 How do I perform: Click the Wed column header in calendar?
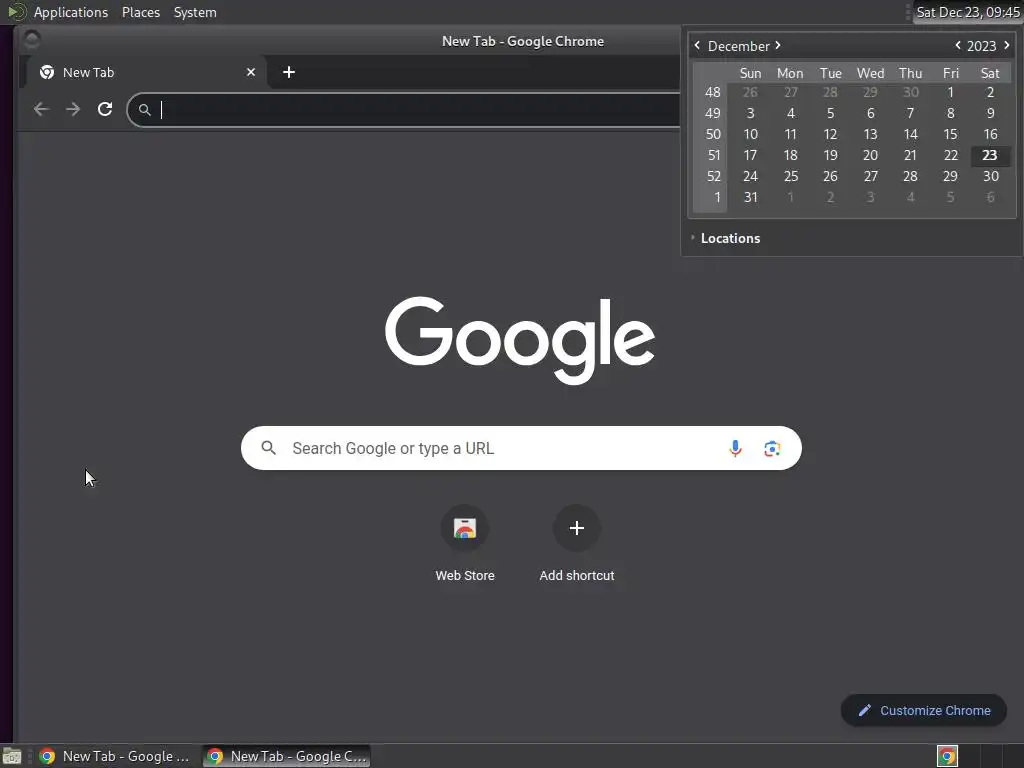871,73
